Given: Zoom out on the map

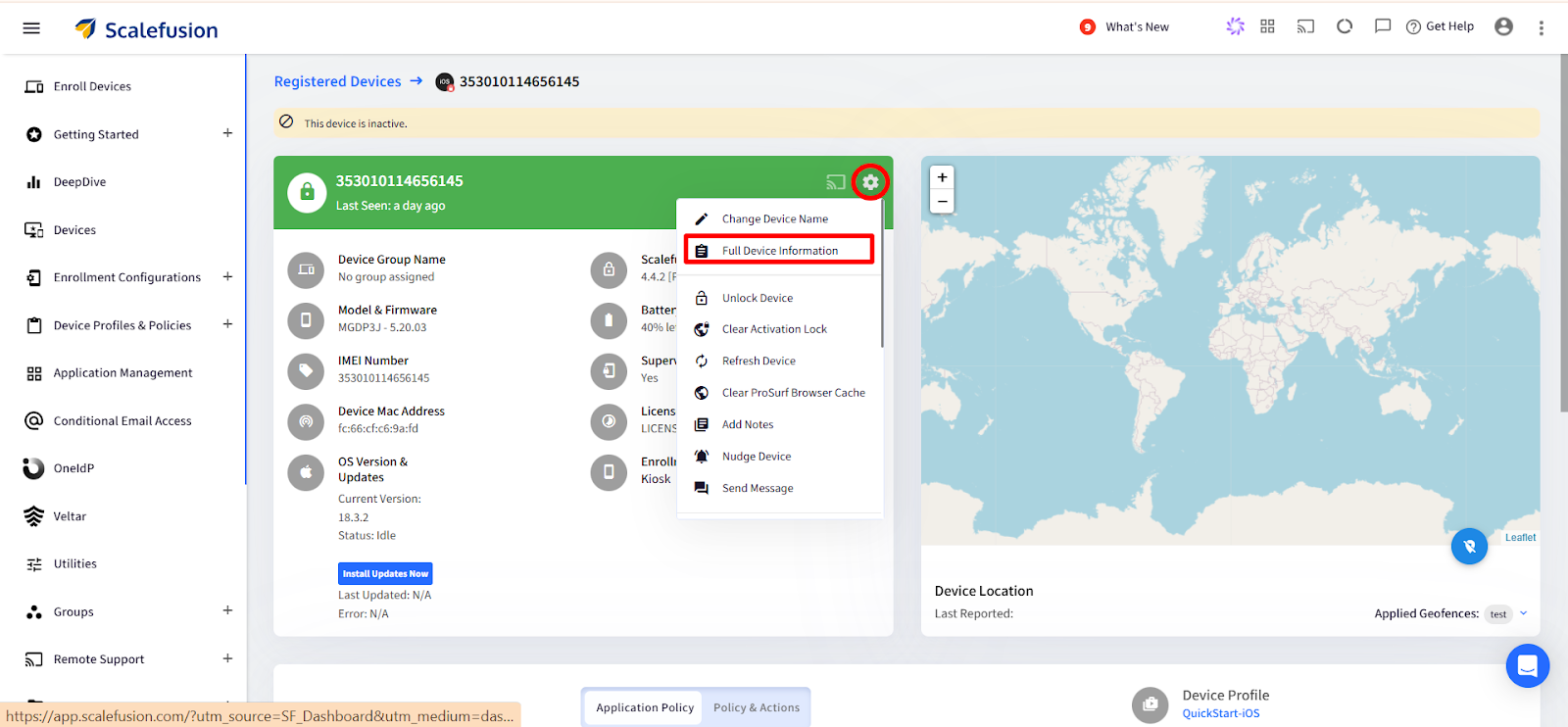Looking at the screenshot, I should tap(942, 201).
